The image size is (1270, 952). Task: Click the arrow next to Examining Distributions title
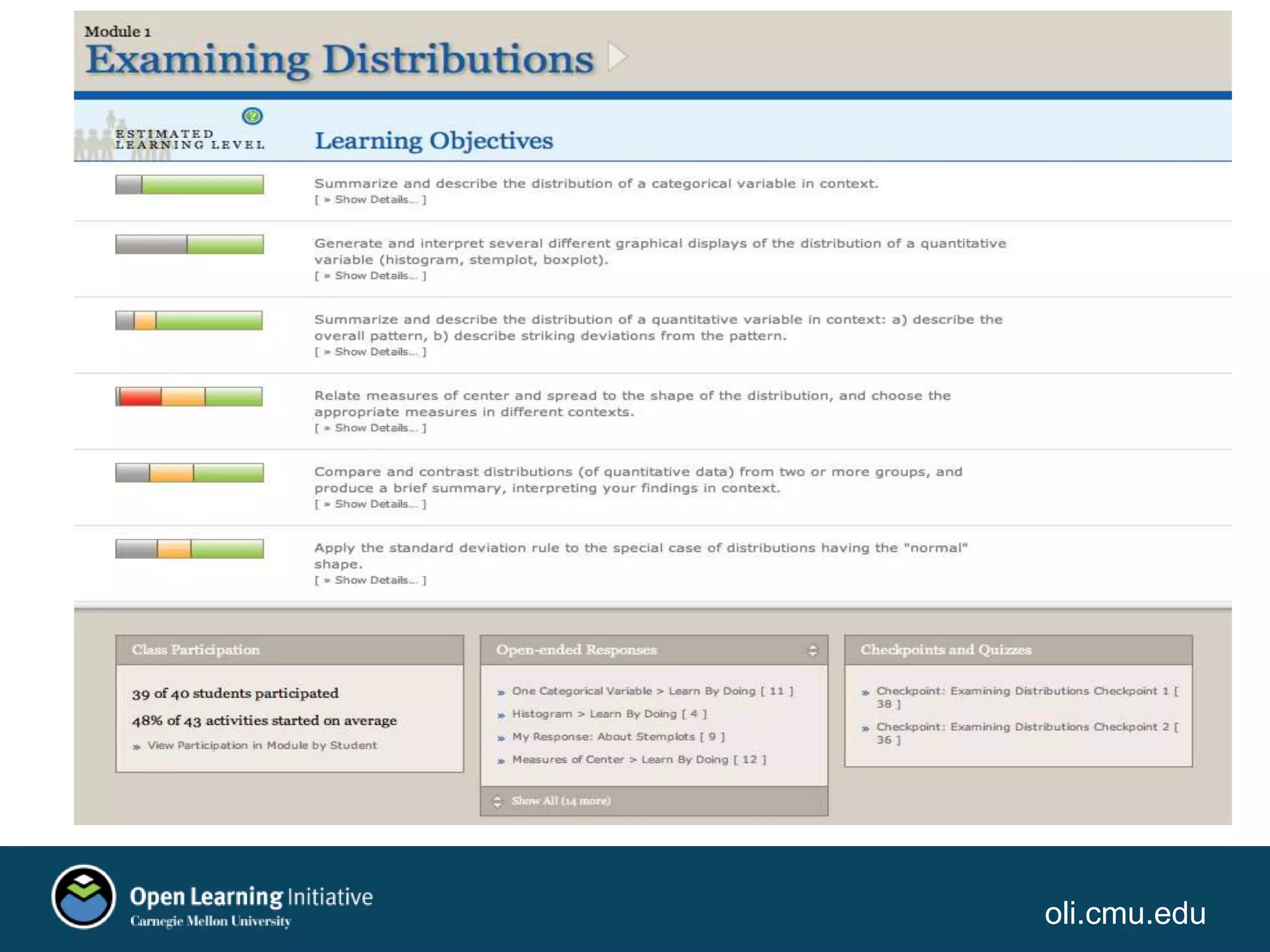(616, 57)
